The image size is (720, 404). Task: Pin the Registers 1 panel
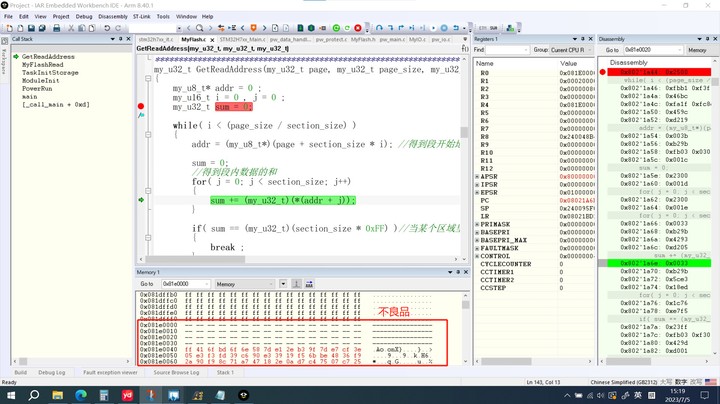click(x=583, y=39)
